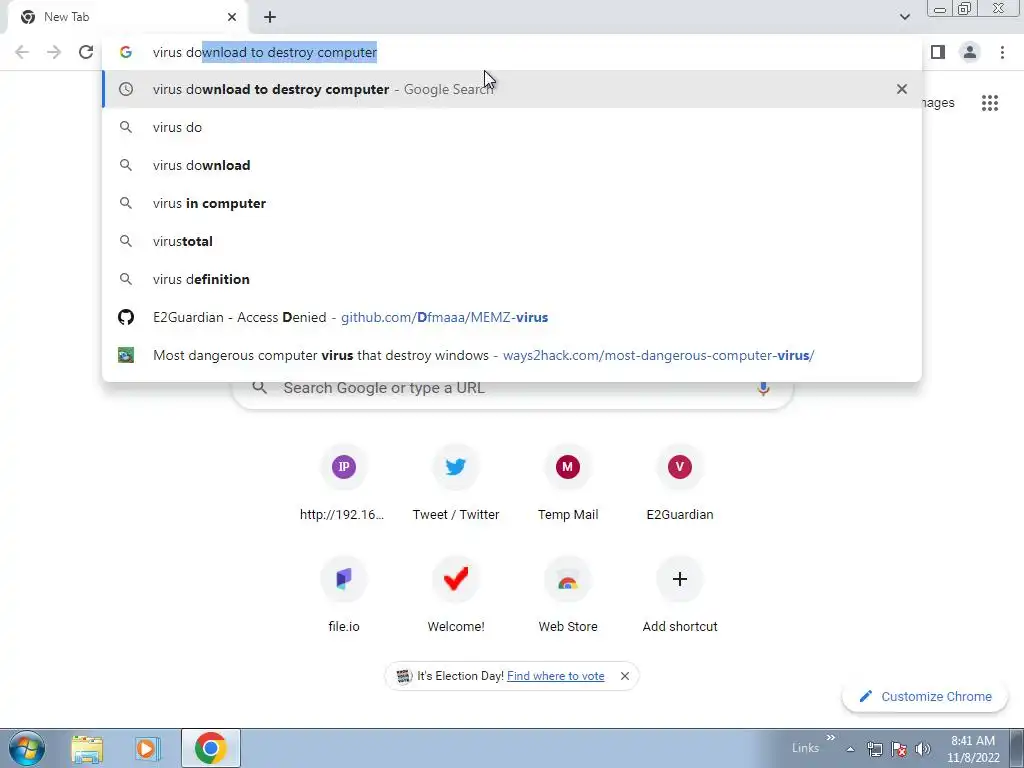Click the Show desktop strip

tap(1017, 748)
